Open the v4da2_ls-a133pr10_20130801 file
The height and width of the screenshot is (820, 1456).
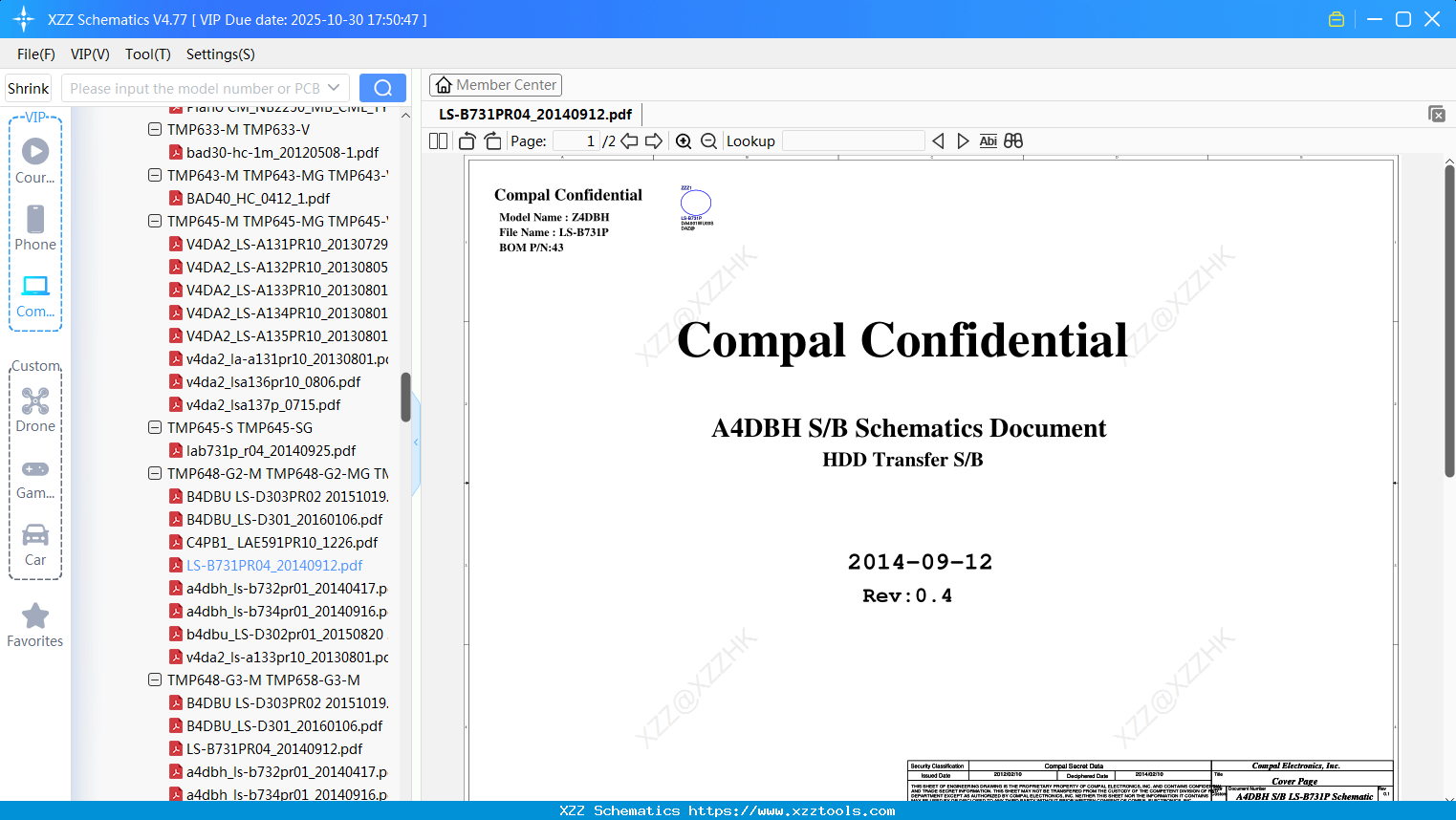[288, 657]
